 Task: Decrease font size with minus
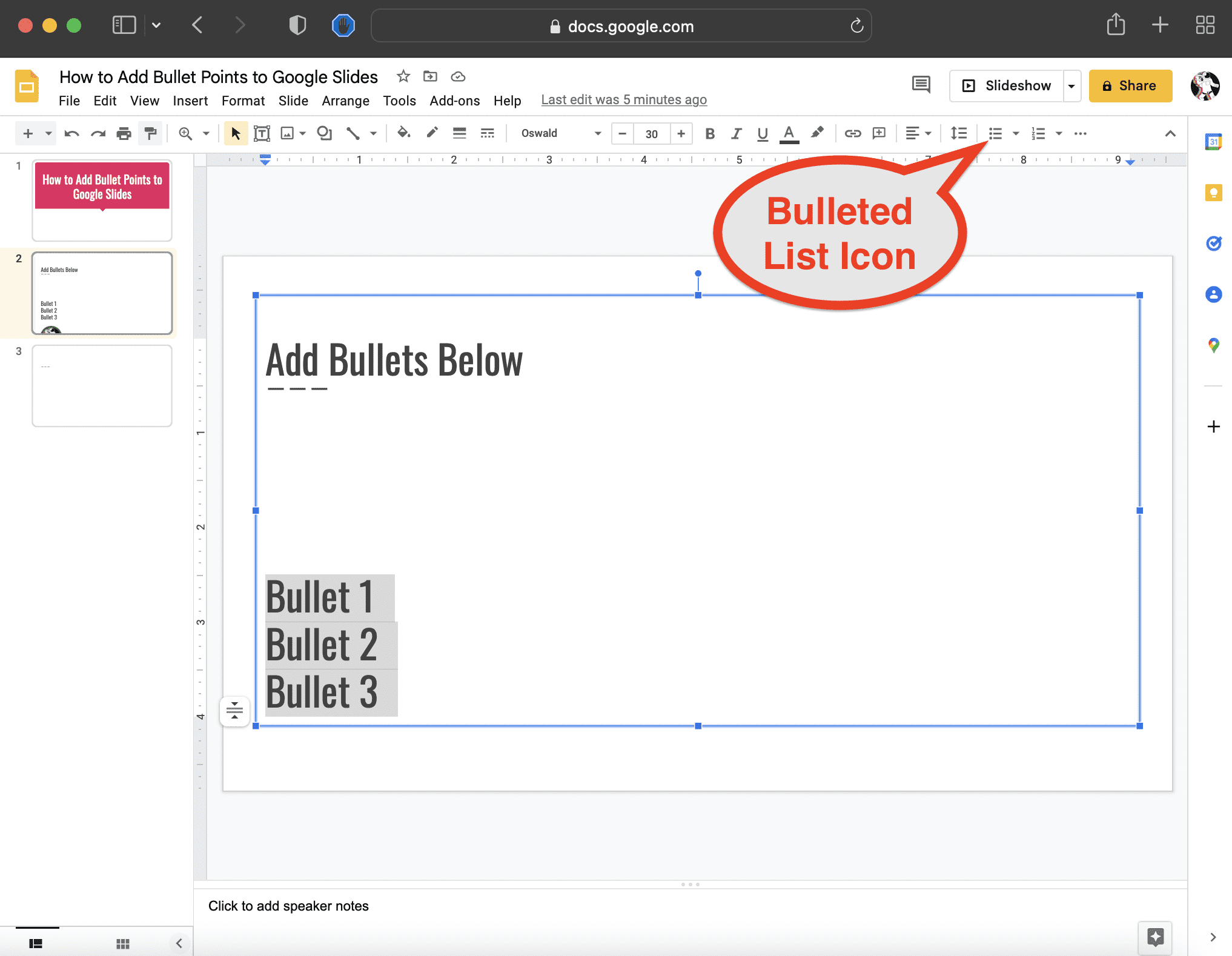622,133
